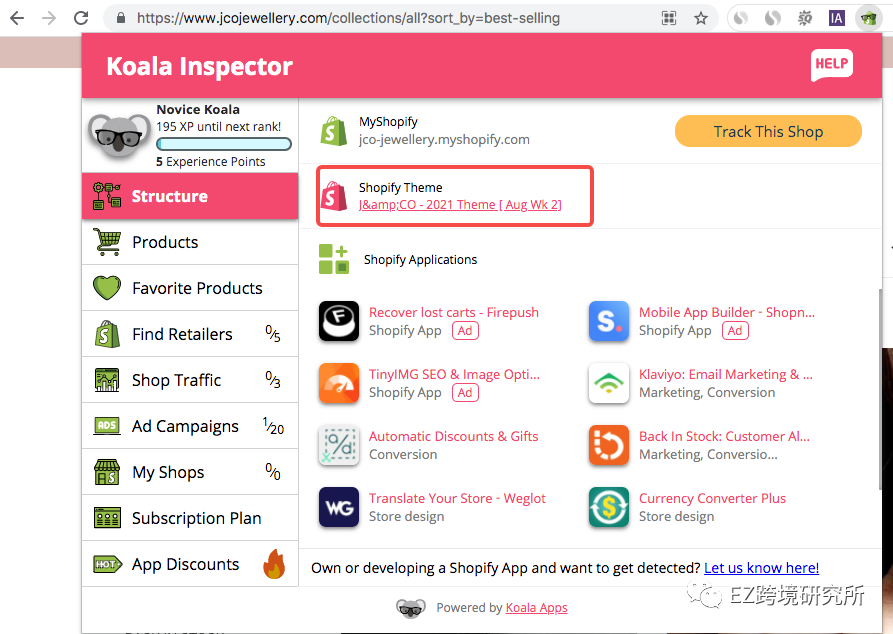Screen dimensions: 893x634
Task: Open Recover lost carts - Firepush link
Action: pos(454,312)
